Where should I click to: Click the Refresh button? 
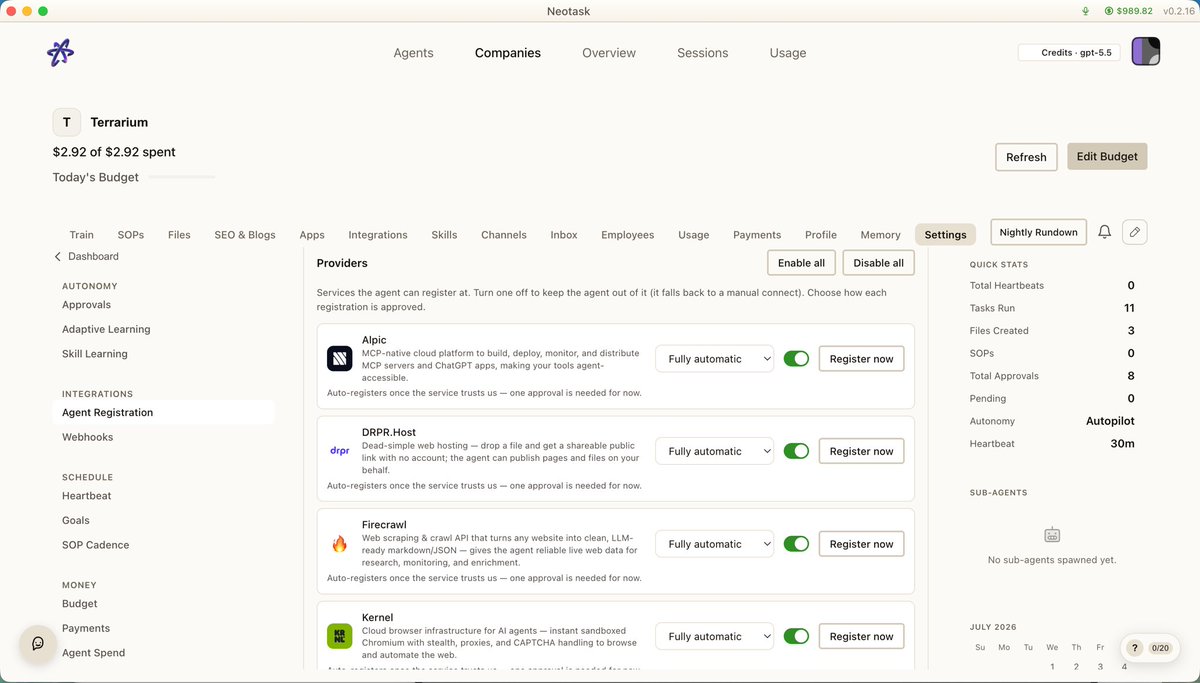pos(1026,157)
